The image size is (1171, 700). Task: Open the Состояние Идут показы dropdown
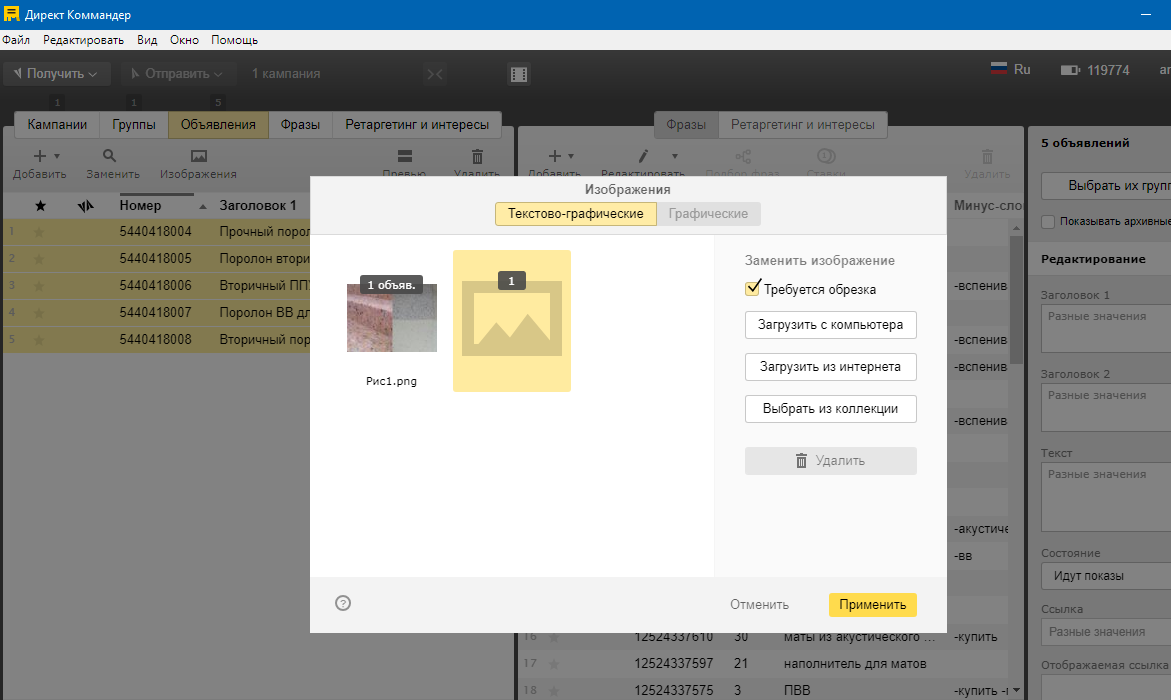1105,576
